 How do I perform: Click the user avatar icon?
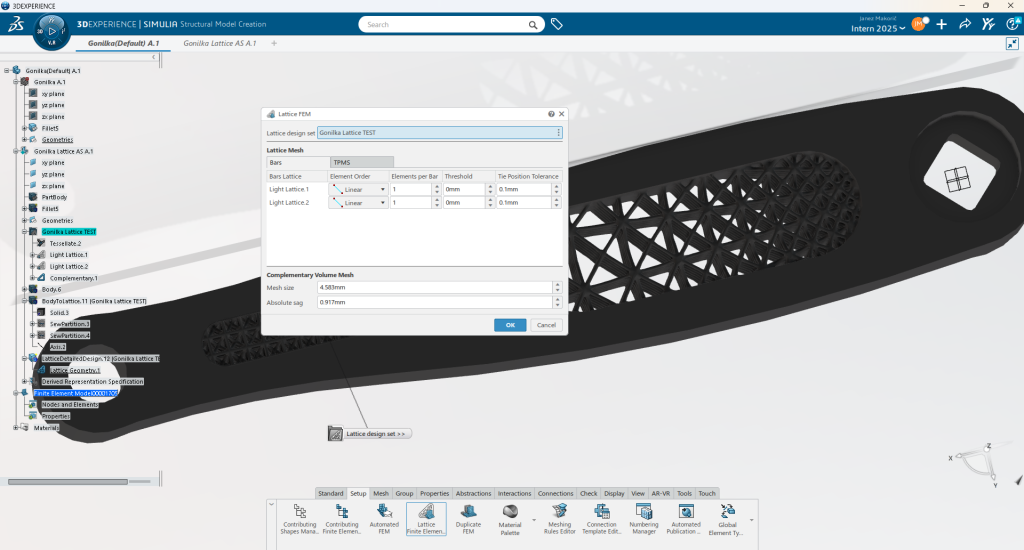point(919,24)
